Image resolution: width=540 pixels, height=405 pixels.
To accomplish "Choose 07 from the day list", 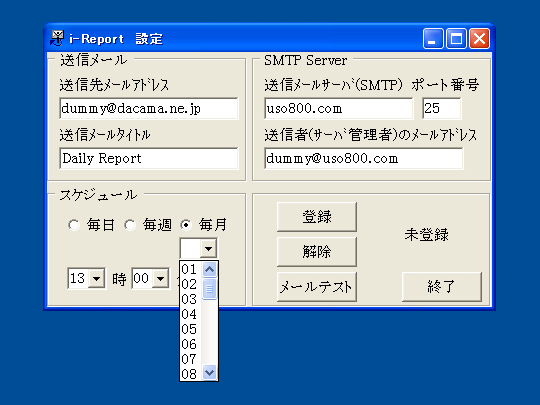I will pyautogui.click(x=191, y=359).
